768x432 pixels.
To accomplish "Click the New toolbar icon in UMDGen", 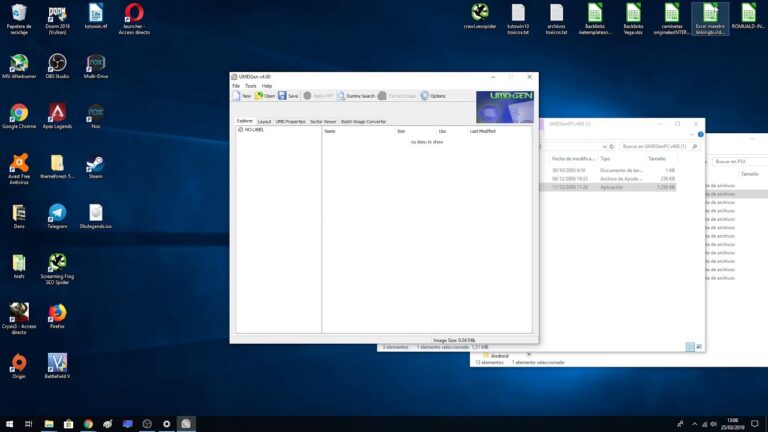I will pyautogui.click(x=238, y=96).
